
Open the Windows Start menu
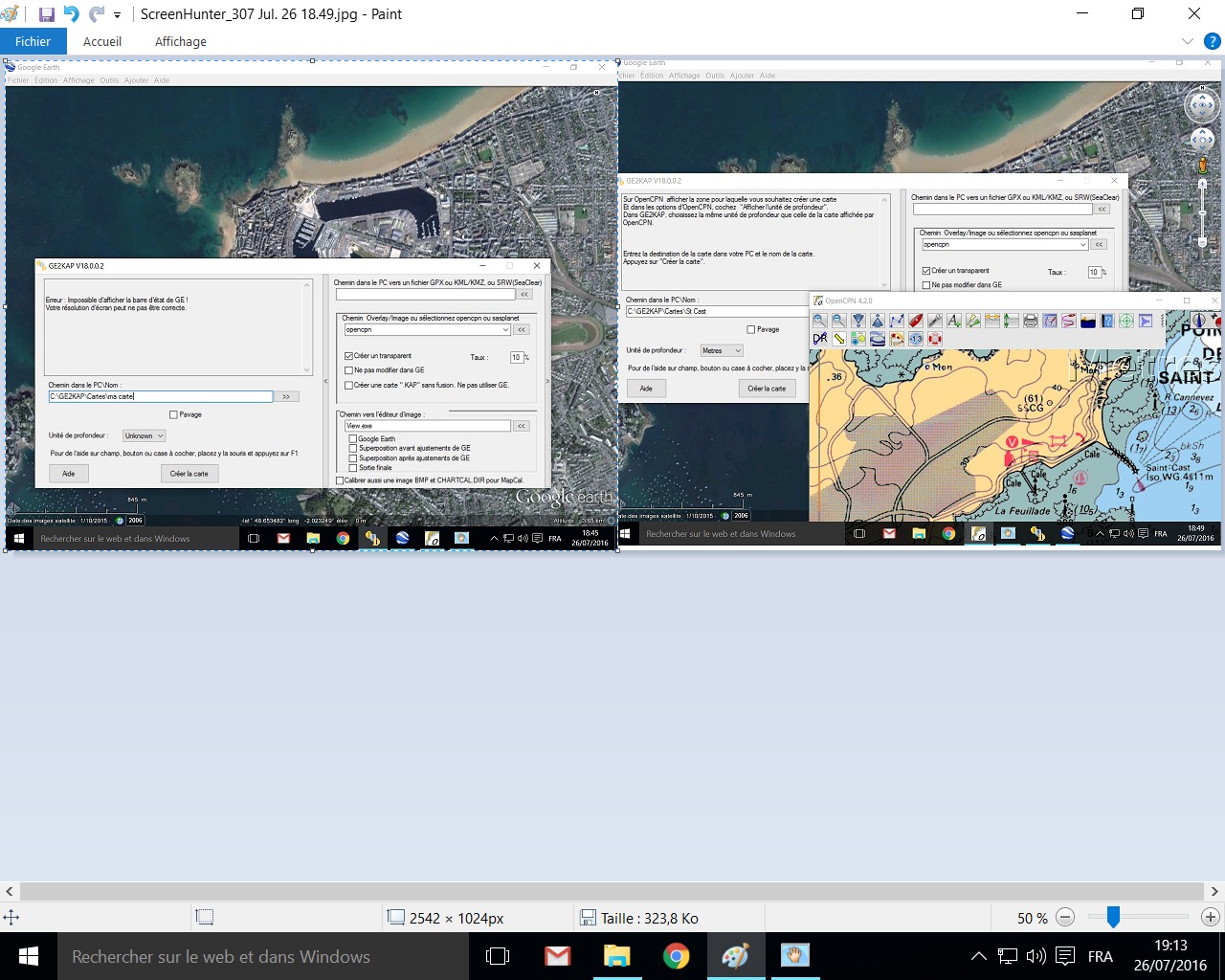[x=29, y=956]
